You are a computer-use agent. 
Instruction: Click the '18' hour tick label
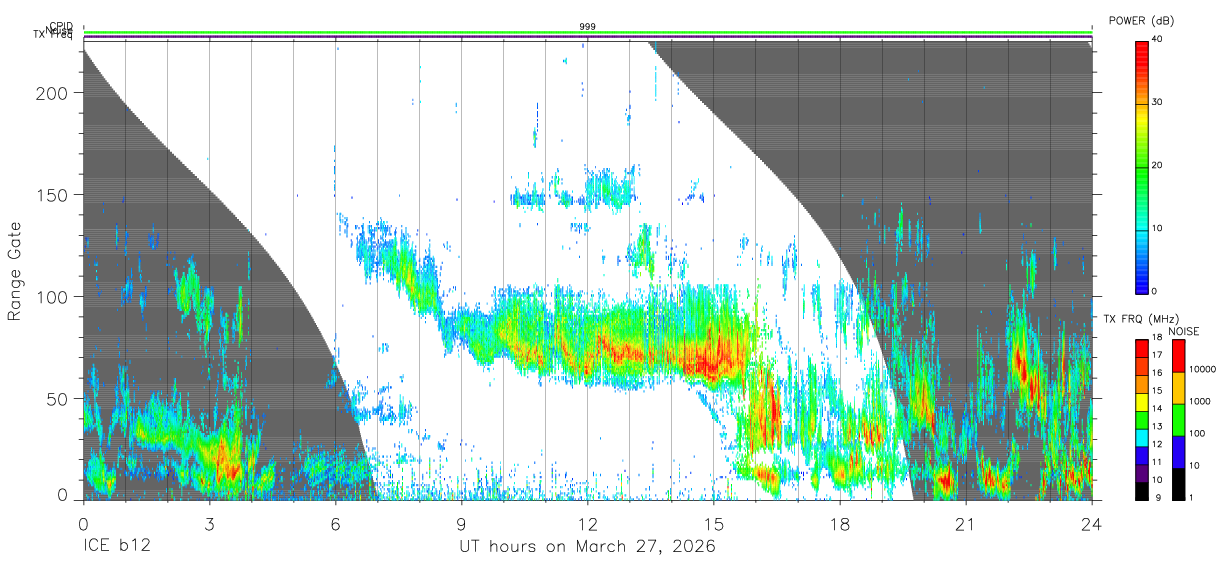click(840, 523)
